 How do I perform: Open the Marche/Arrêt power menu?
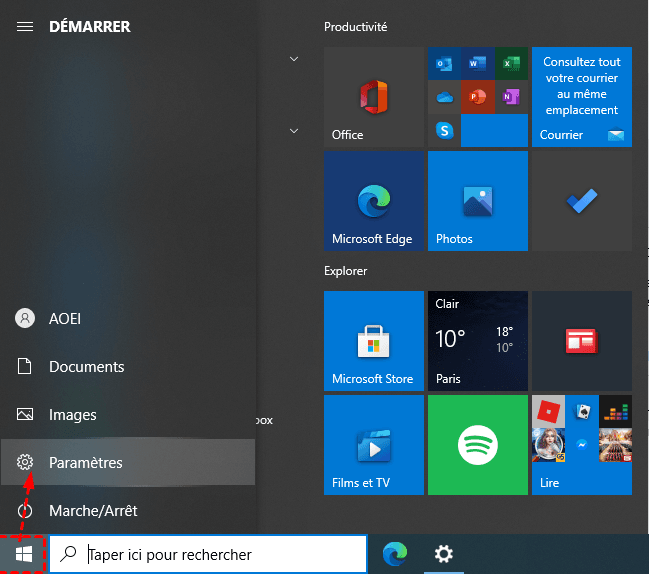click(x=128, y=510)
